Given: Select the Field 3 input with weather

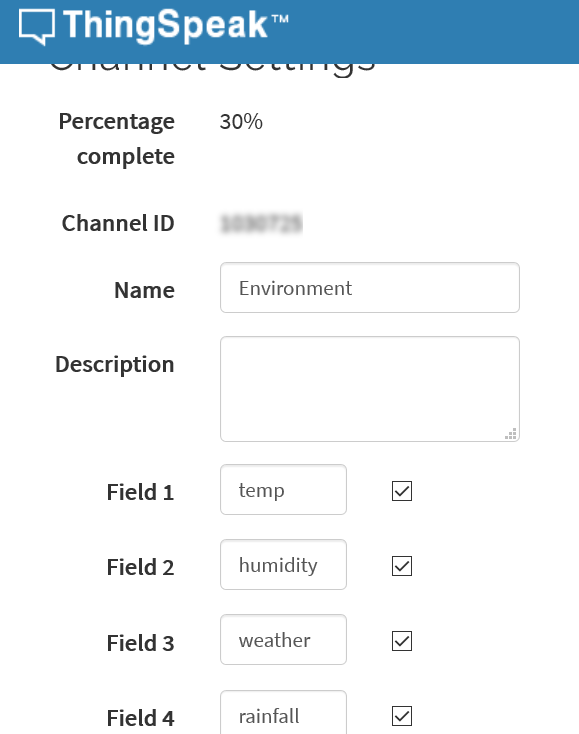Looking at the screenshot, I should pyautogui.click(x=283, y=639).
